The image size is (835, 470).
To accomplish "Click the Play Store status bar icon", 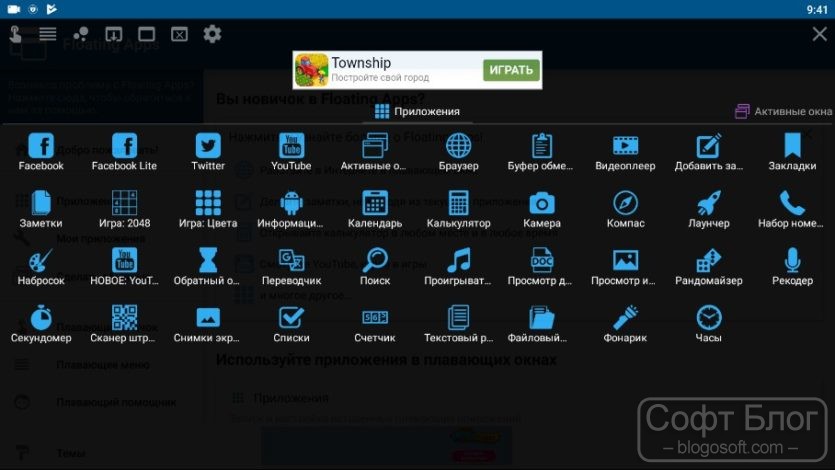I will [x=52, y=9].
